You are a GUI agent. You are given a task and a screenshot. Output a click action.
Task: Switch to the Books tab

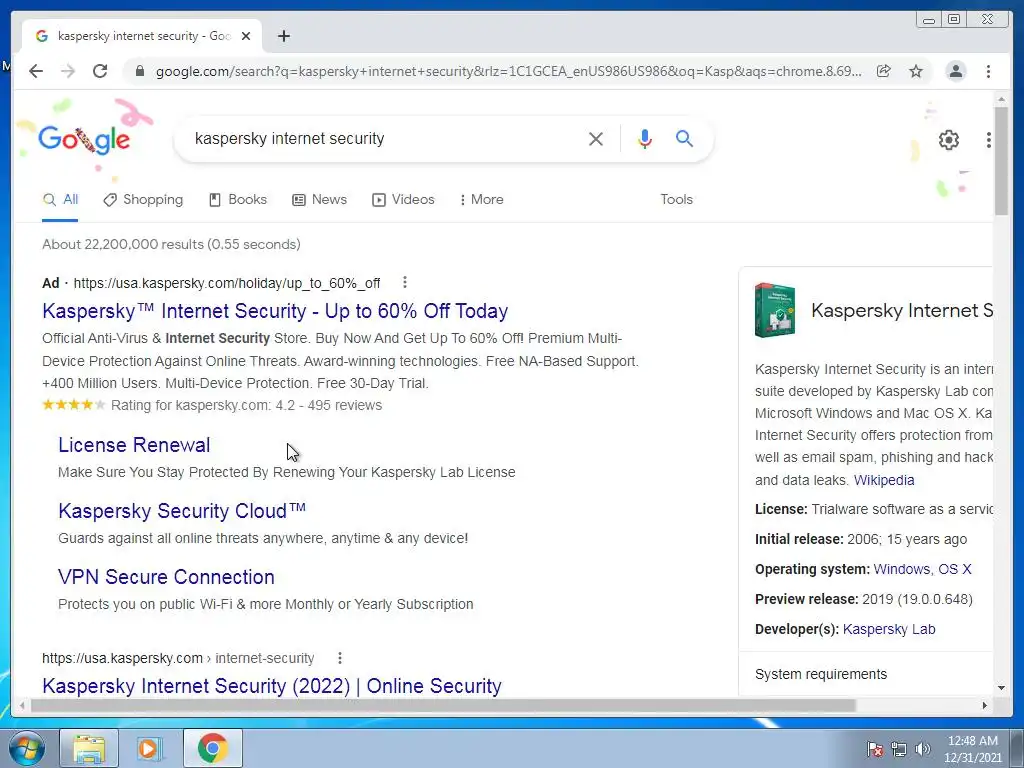tap(238, 199)
